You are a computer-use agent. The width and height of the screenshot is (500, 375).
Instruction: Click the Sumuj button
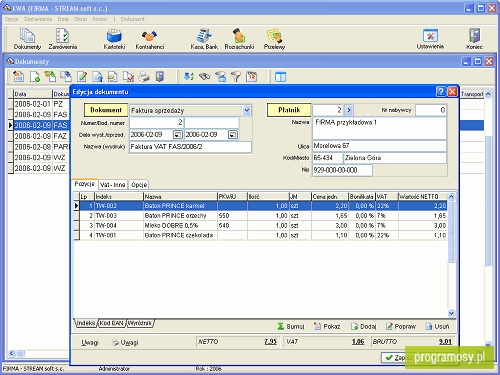click(291, 326)
